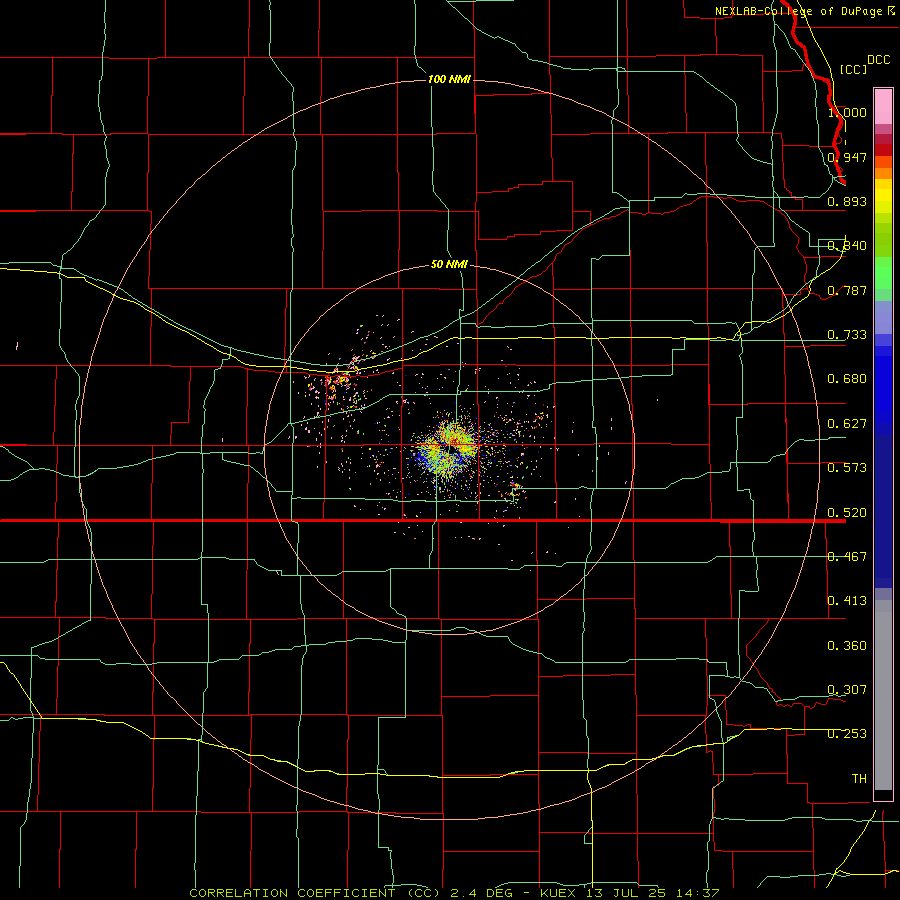
Task: Click the KUEX radar site caption text
Action: (x=560, y=893)
